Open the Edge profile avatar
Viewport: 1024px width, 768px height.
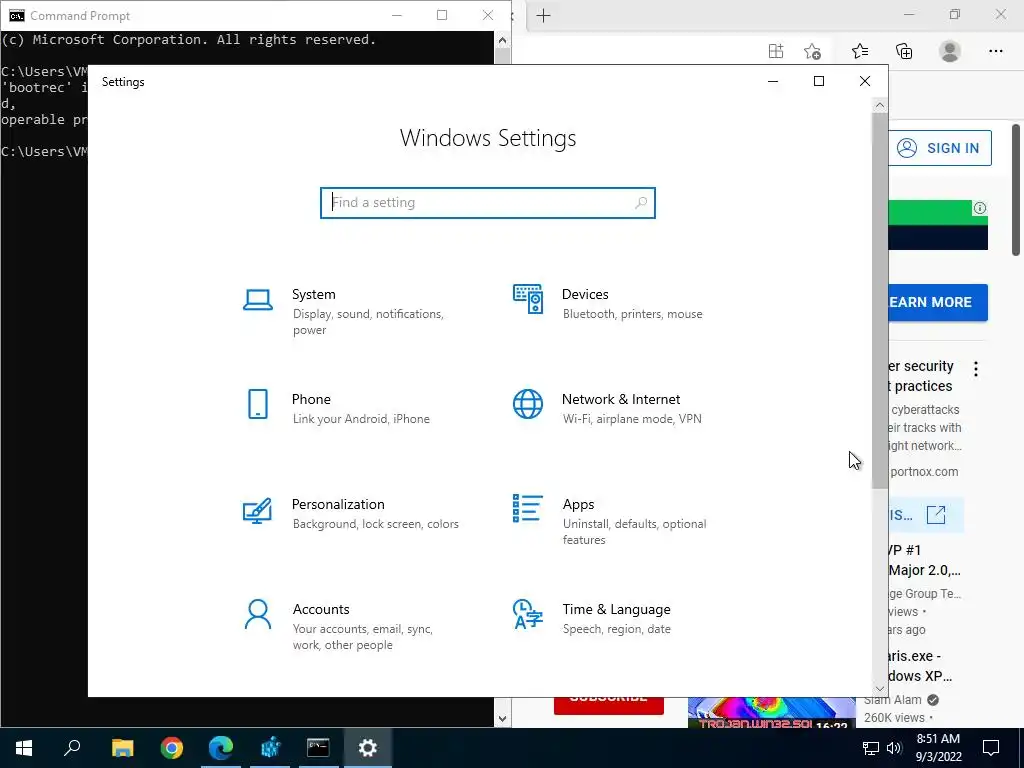(950, 51)
